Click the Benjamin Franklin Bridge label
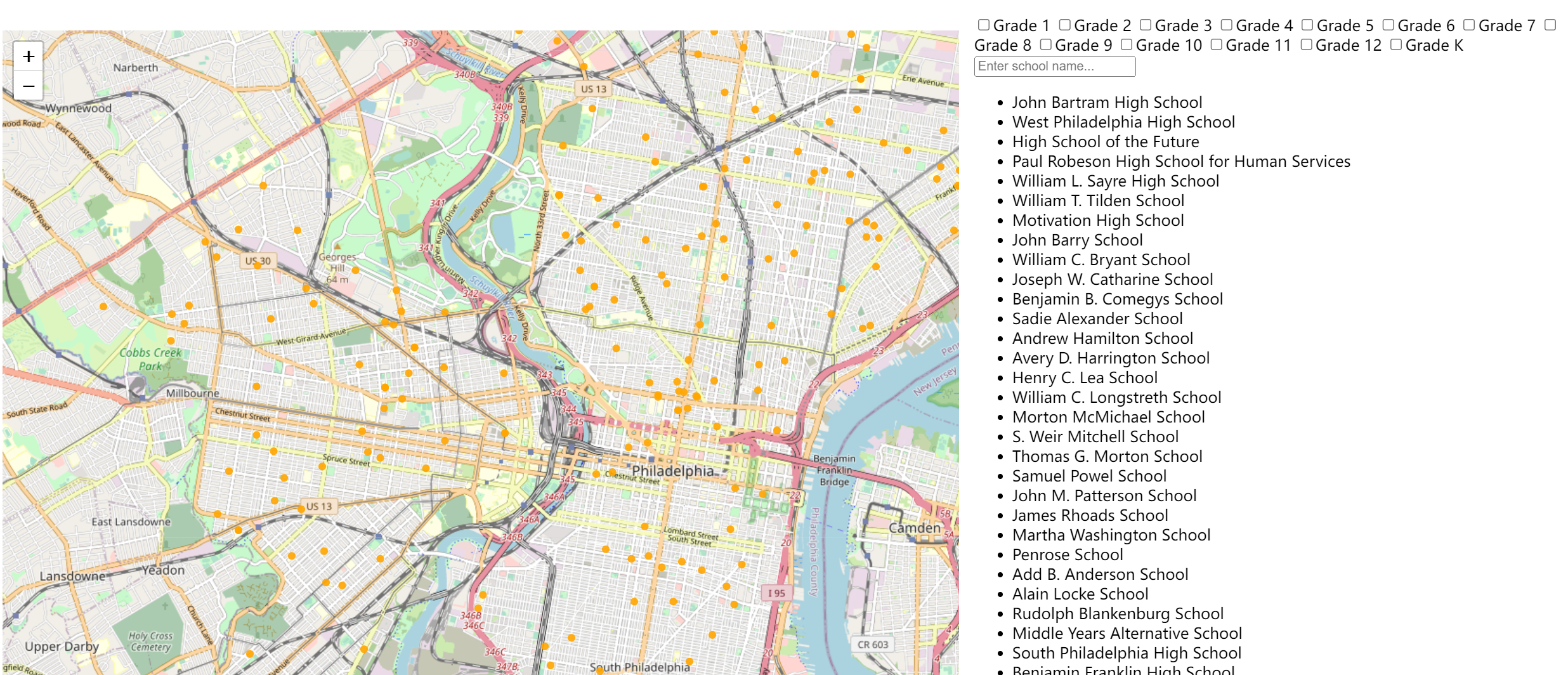Viewport: 1568px width, 675px height. tap(834, 470)
